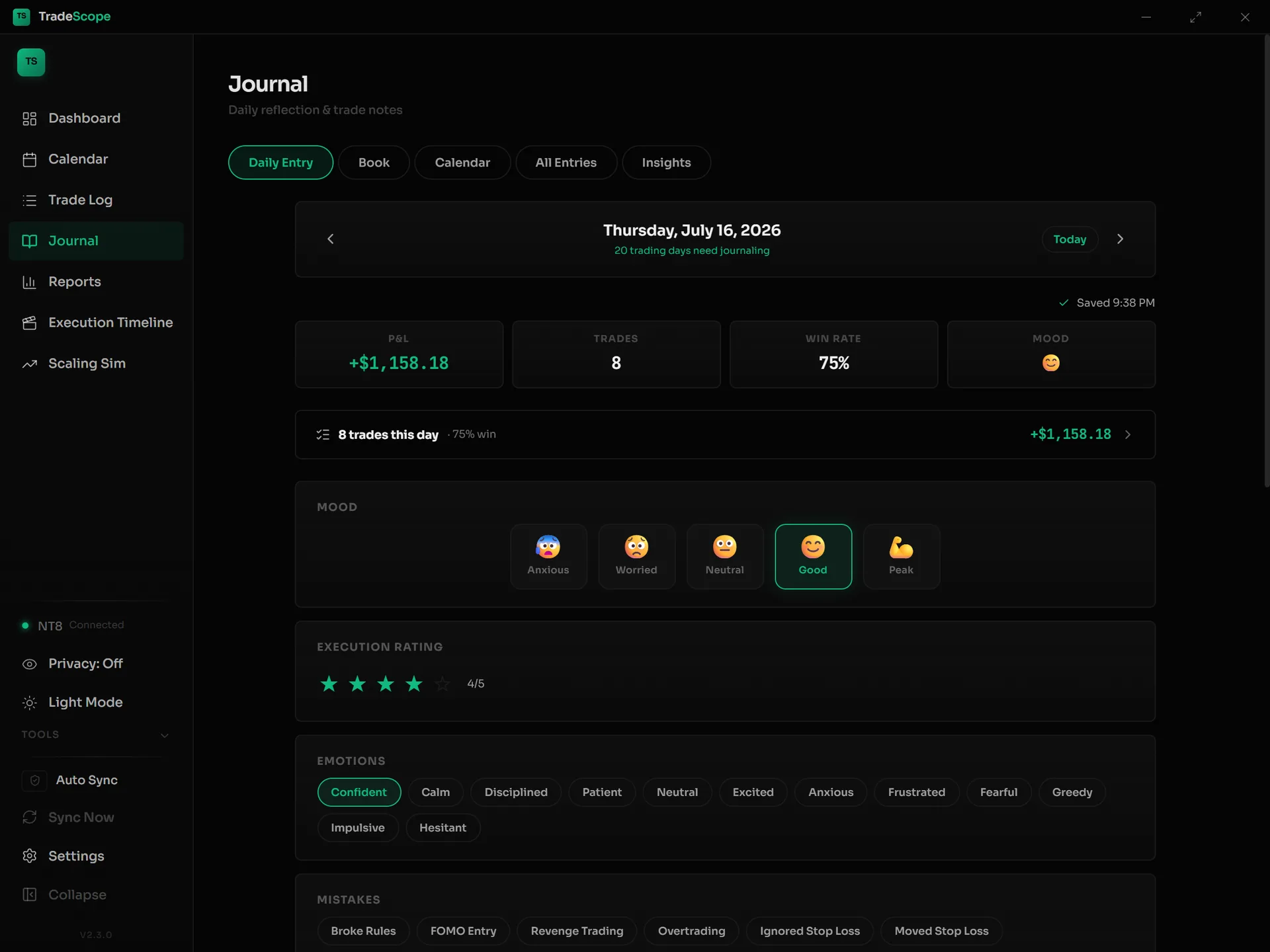Click the saved checkmark icon

pos(1064,303)
